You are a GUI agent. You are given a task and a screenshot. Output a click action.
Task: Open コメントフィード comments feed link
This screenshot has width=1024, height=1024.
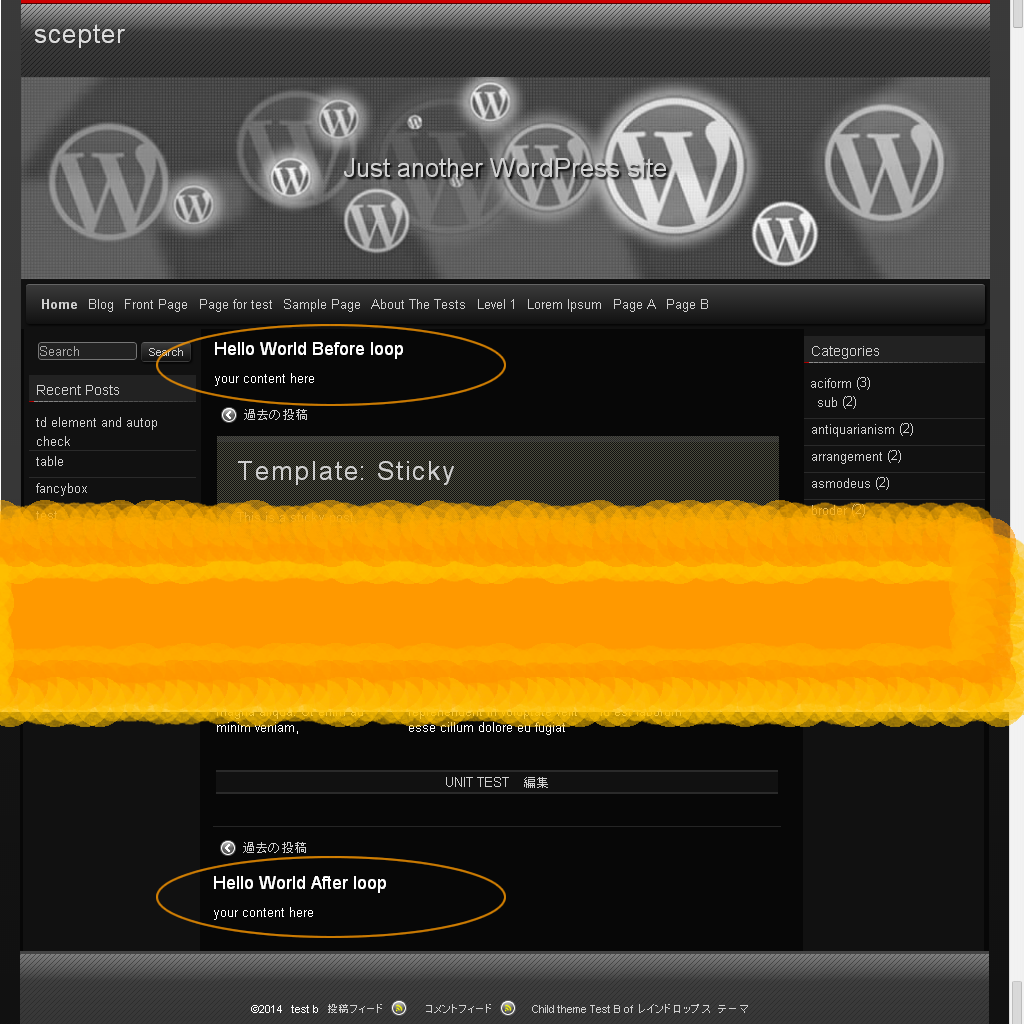pos(458,1009)
